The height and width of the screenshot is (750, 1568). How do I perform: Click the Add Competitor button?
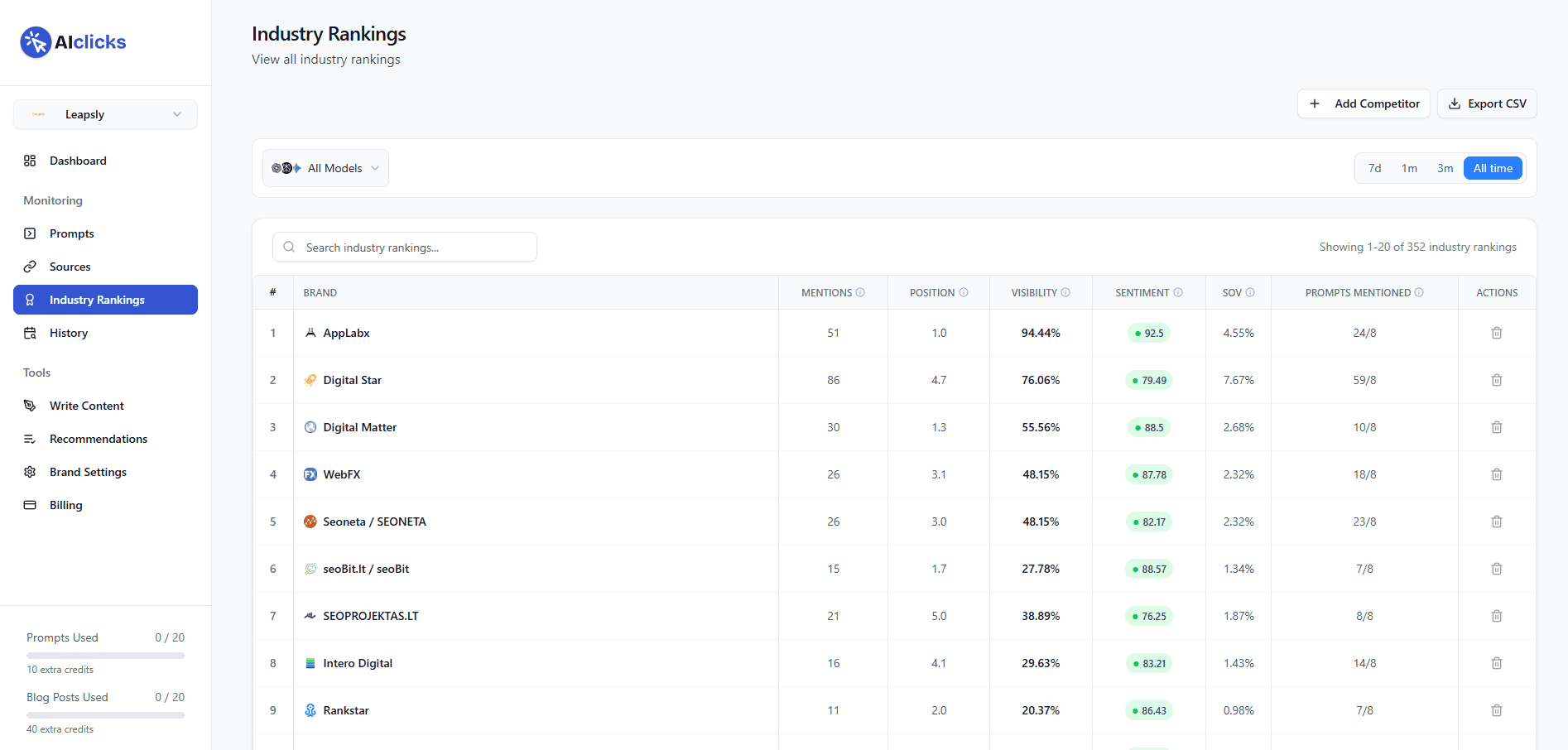click(x=1364, y=103)
